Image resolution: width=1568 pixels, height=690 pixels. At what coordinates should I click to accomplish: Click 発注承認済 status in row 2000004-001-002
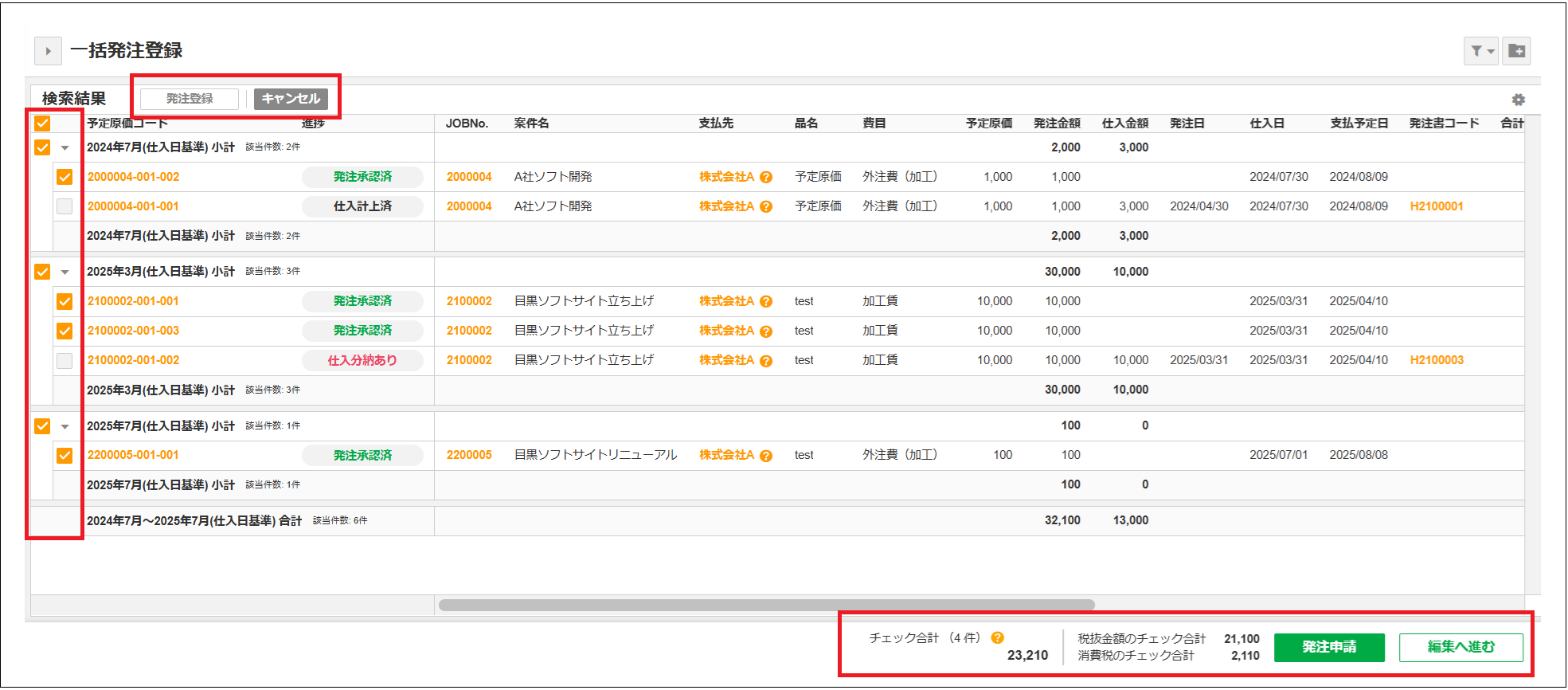click(x=362, y=177)
